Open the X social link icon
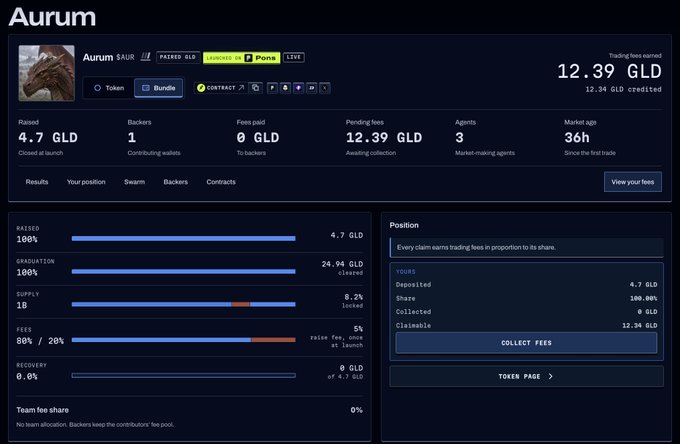This screenshot has height=444, width=680. [x=324, y=88]
